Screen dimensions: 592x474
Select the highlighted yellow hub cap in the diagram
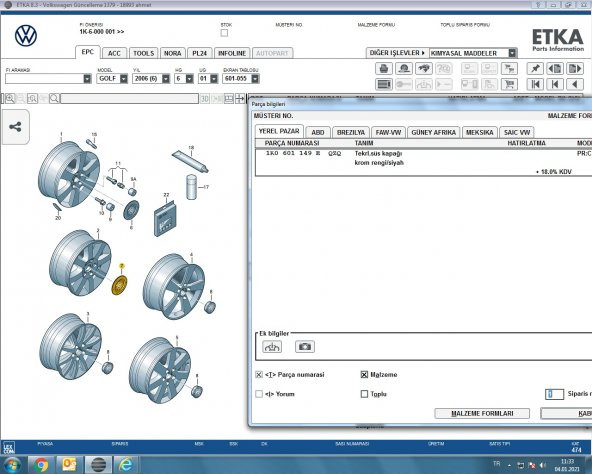coord(119,285)
